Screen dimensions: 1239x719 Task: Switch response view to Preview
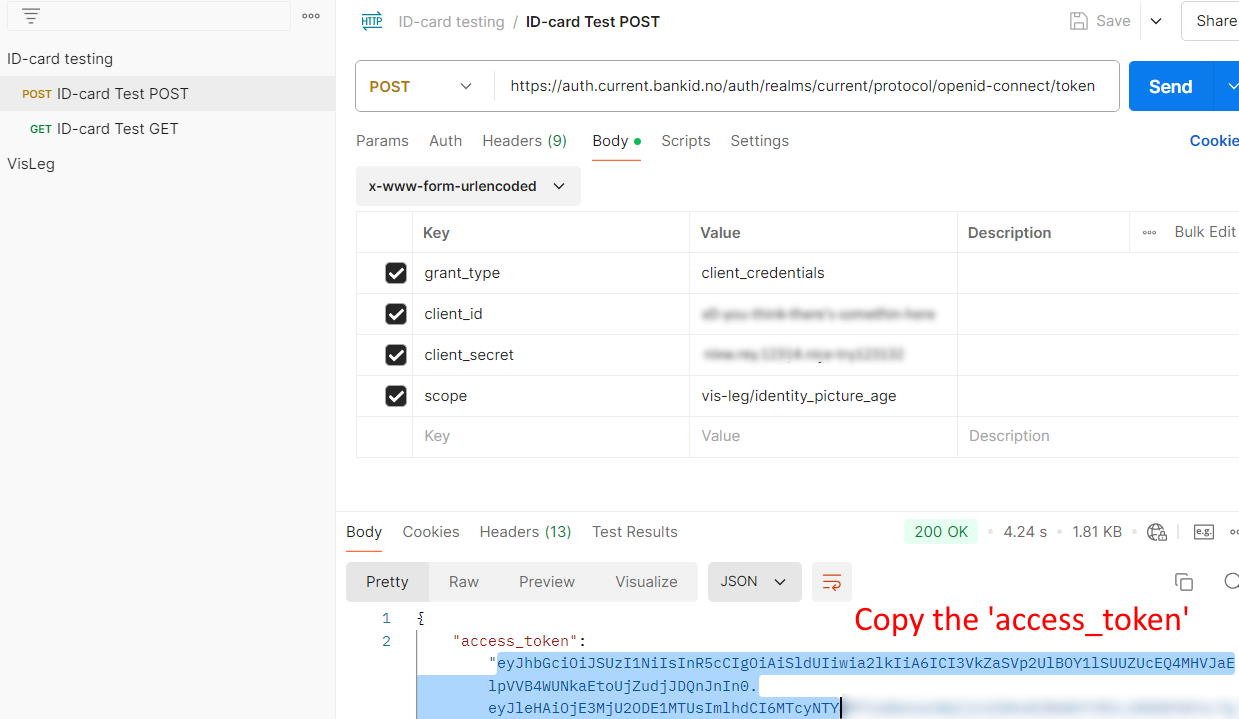pyautogui.click(x=547, y=582)
